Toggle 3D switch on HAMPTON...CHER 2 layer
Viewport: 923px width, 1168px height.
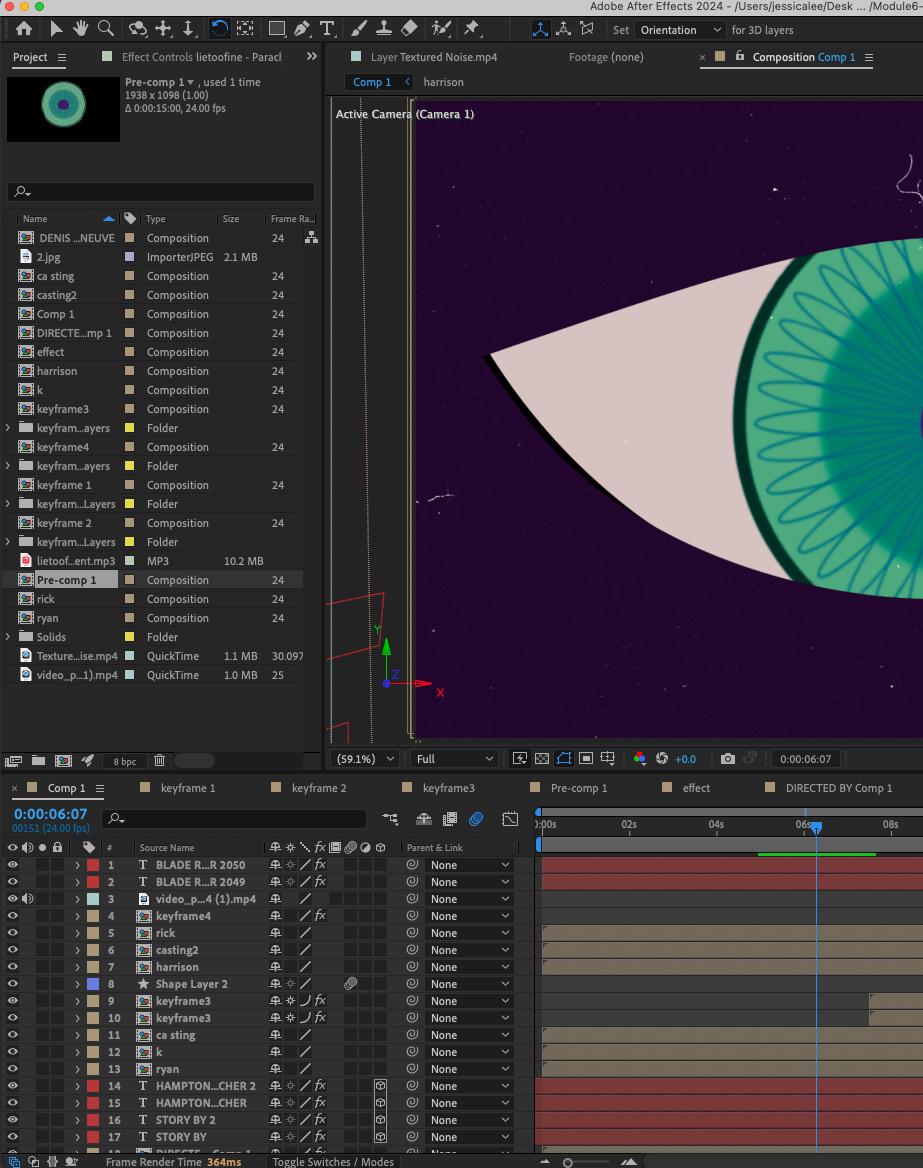pyautogui.click(x=380, y=1086)
